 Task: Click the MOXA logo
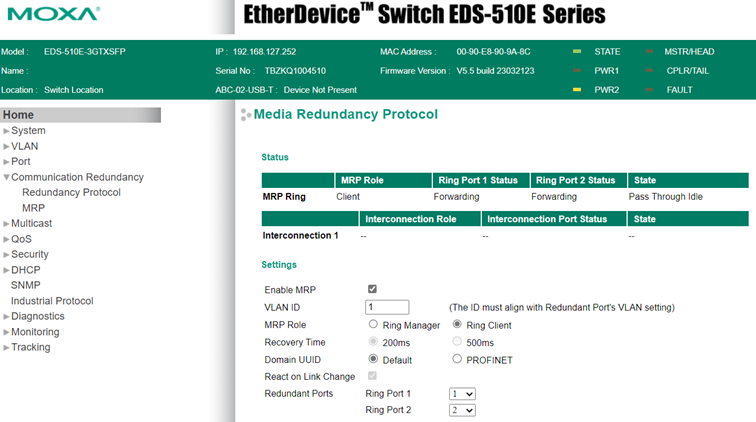[x=54, y=14]
